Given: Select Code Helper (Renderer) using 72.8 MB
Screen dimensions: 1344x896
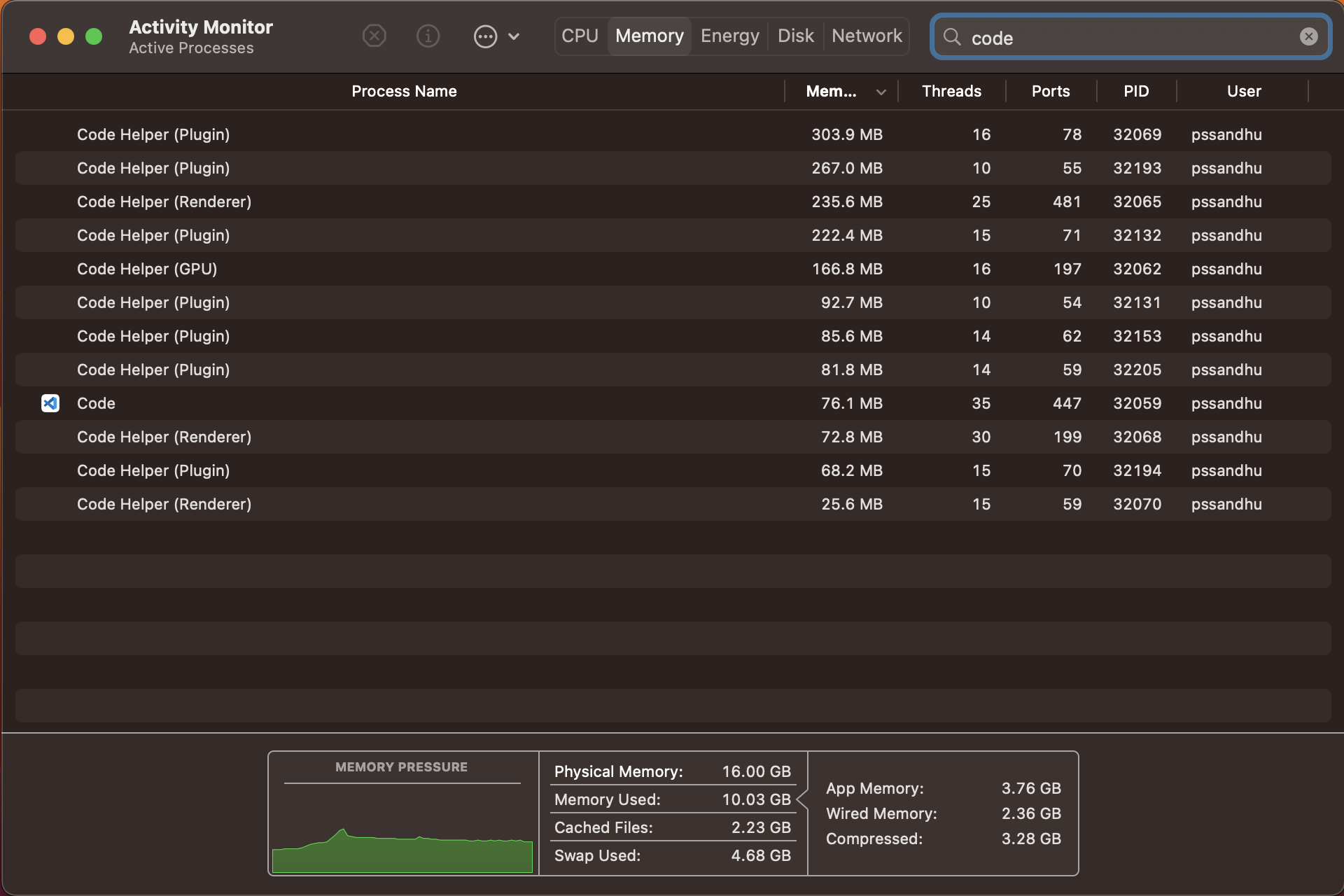Looking at the screenshot, I should [673, 437].
